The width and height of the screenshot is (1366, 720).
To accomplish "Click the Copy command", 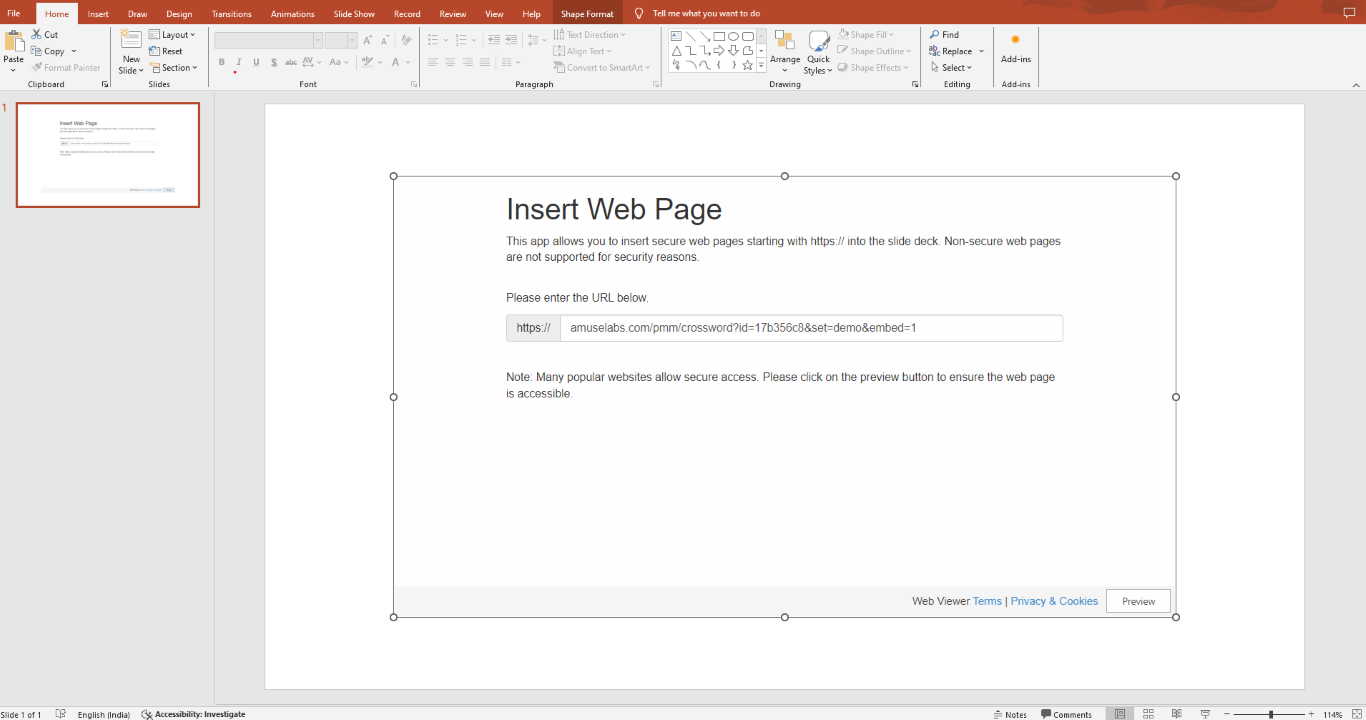I will (48, 51).
